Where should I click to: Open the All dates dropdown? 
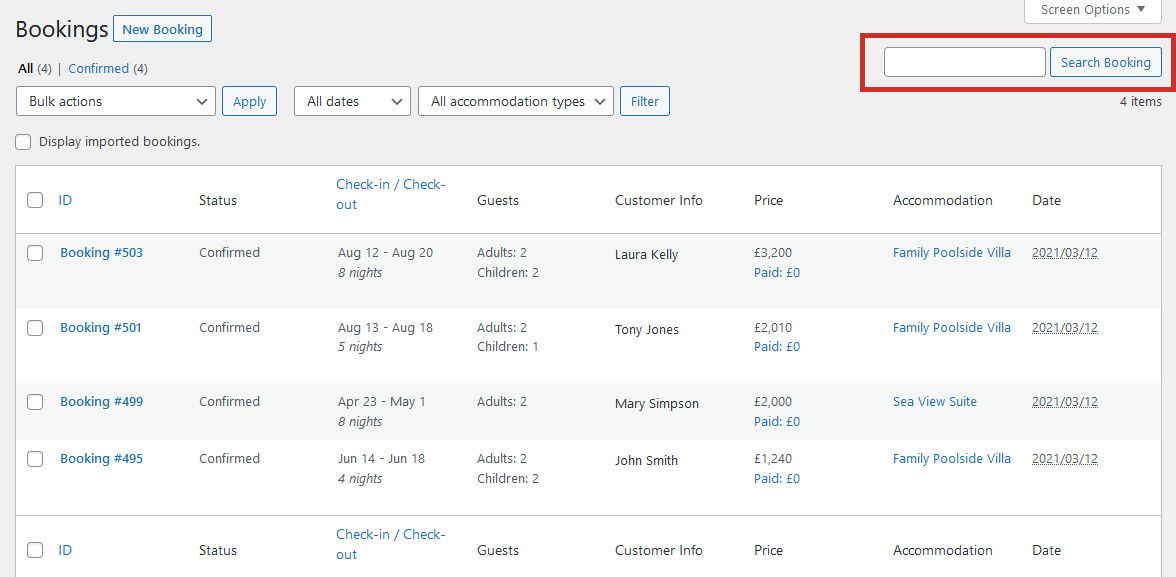352,101
